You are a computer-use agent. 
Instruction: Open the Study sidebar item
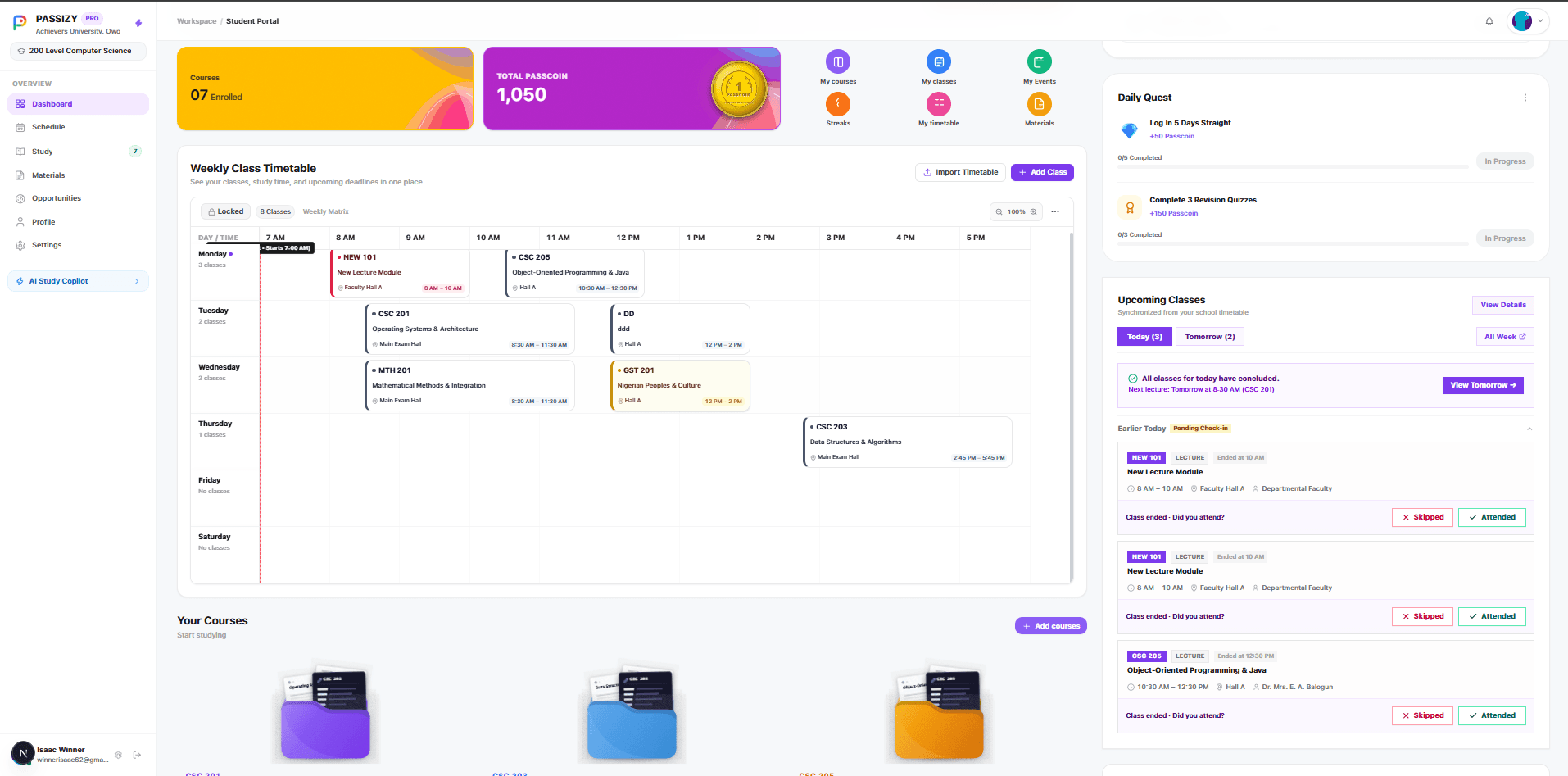pyautogui.click(x=79, y=152)
